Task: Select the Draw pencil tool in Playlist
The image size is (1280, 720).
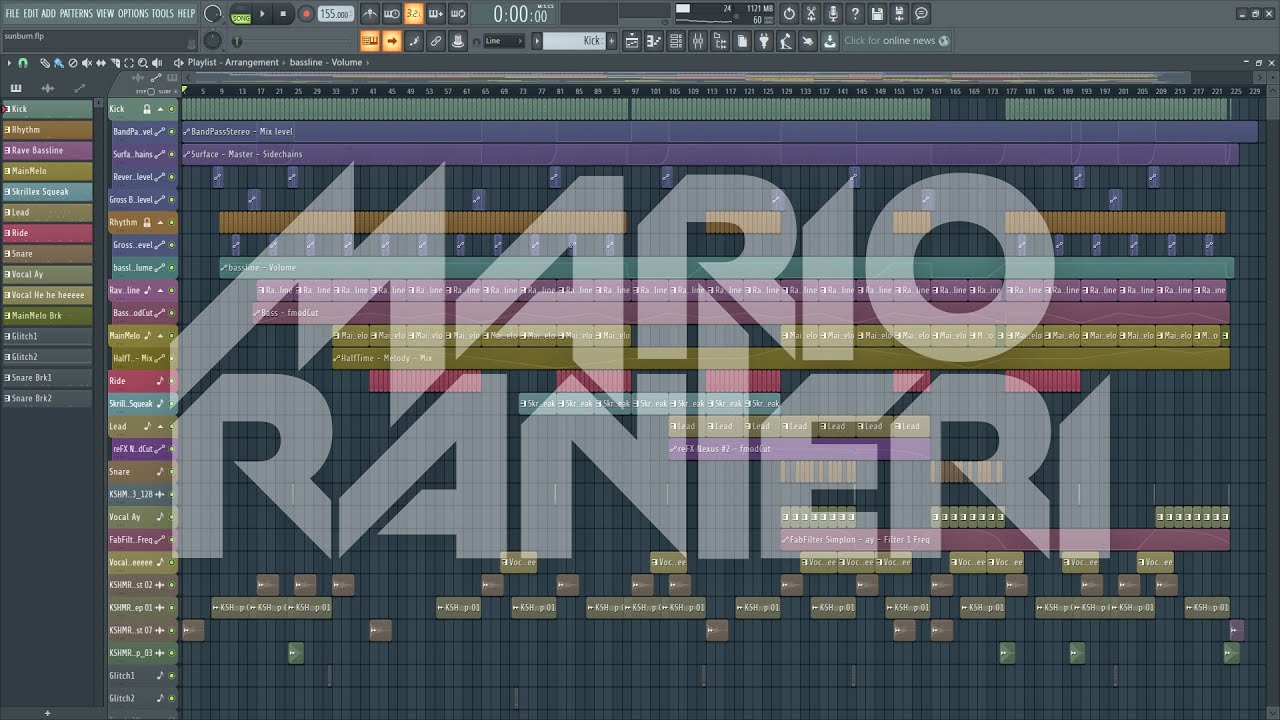Action: (x=44, y=63)
